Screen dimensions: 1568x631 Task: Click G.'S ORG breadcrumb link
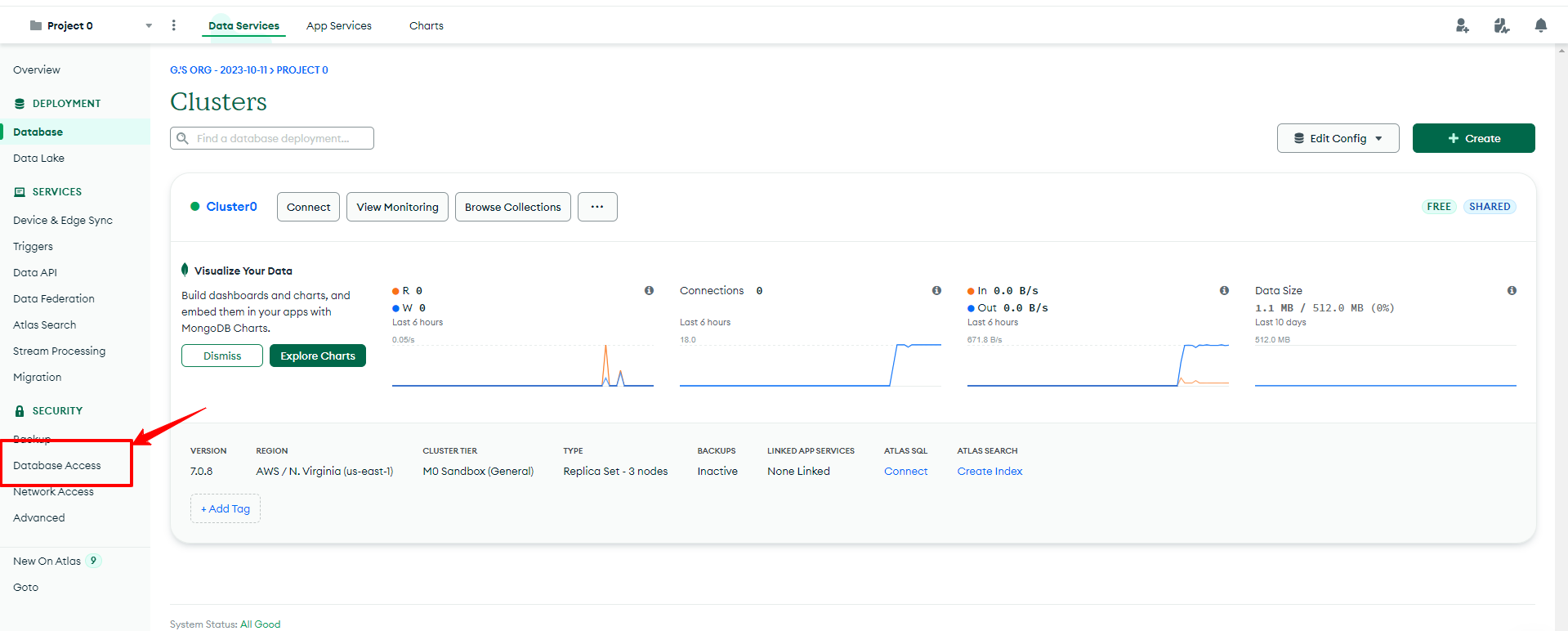(x=218, y=69)
